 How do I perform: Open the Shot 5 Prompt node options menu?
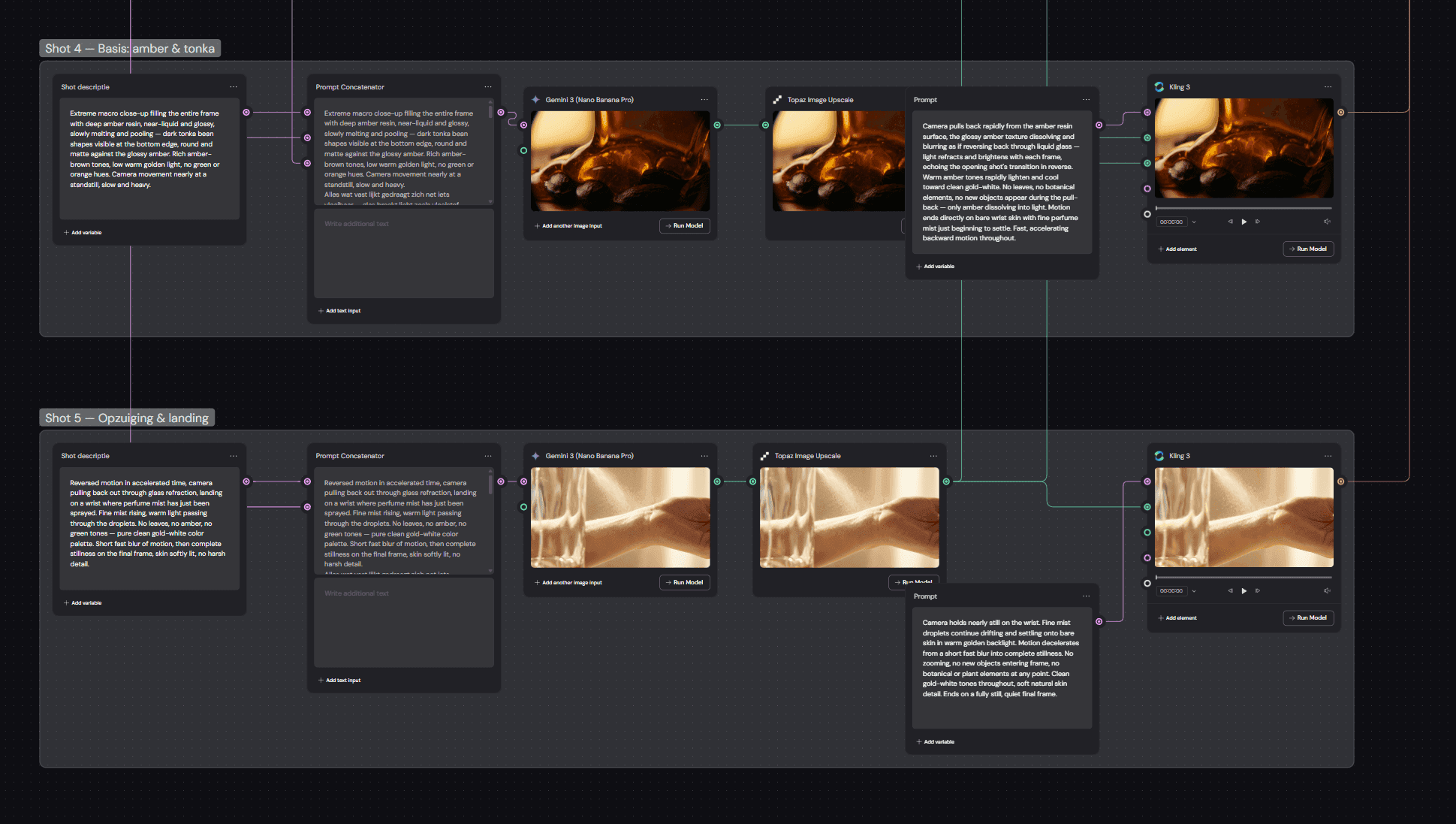1086,596
